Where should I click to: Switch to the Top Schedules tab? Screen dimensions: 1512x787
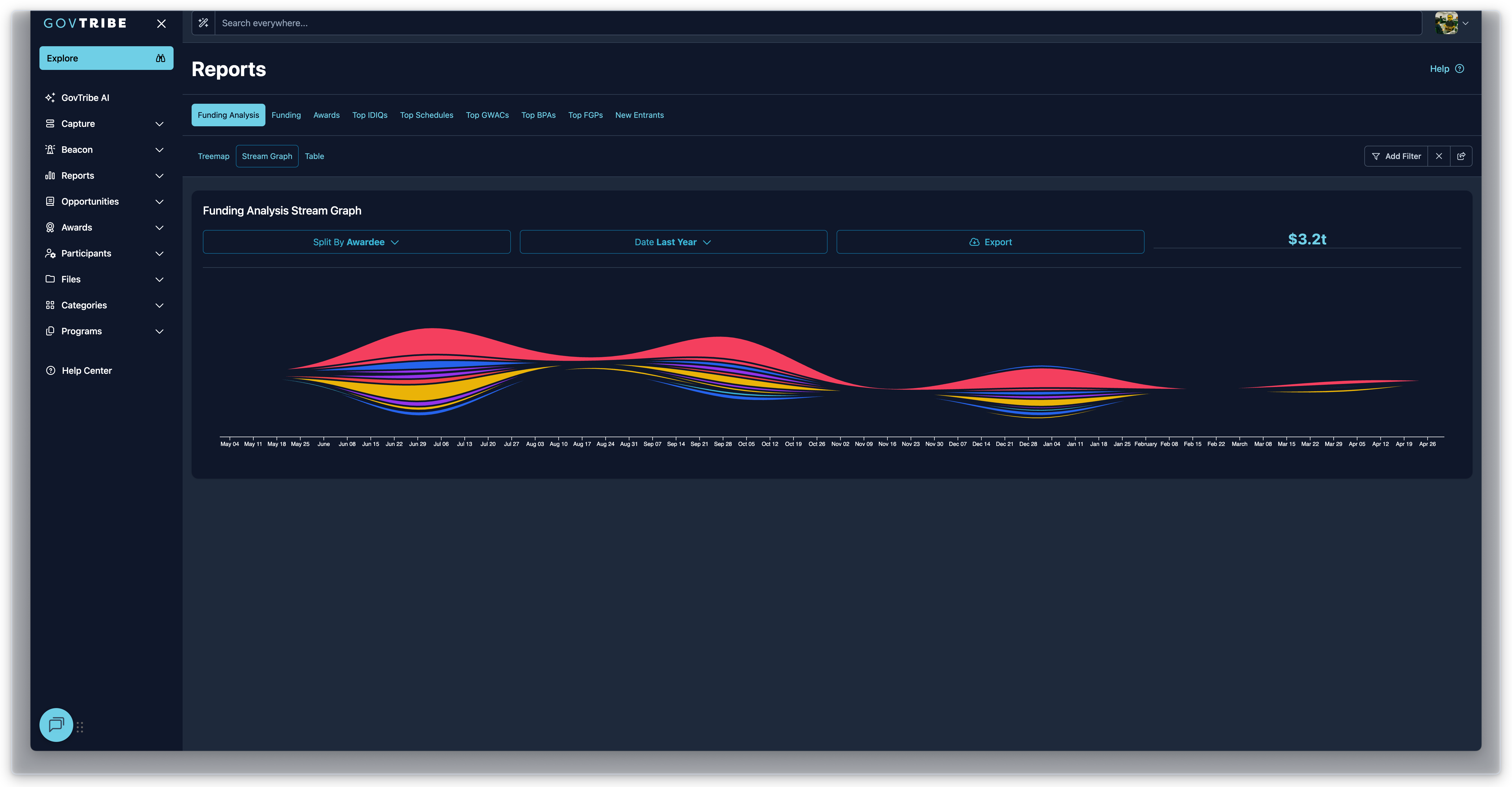427,115
